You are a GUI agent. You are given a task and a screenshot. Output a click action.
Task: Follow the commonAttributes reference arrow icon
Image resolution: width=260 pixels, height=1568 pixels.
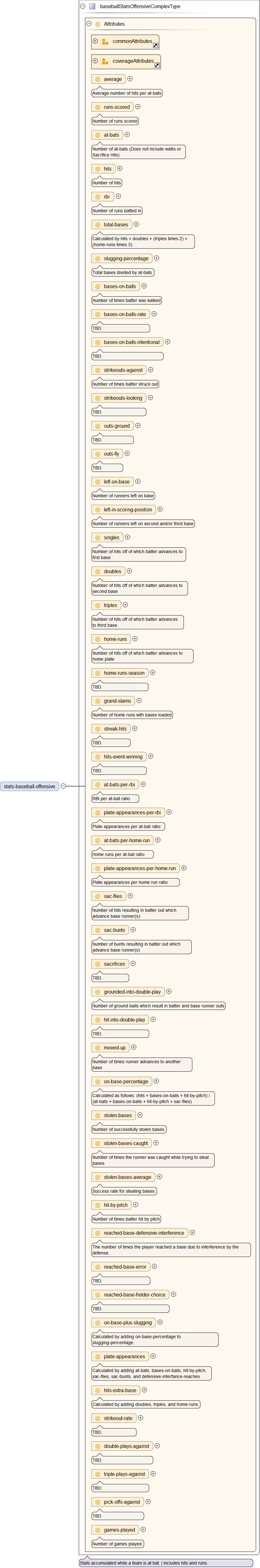[x=155, y=46]
